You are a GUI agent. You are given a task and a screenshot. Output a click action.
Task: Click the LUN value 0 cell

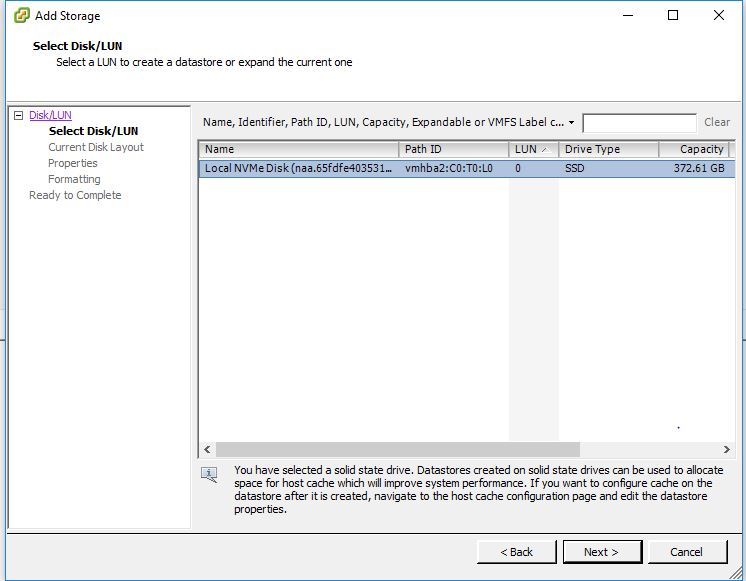[x=518, y=168]
